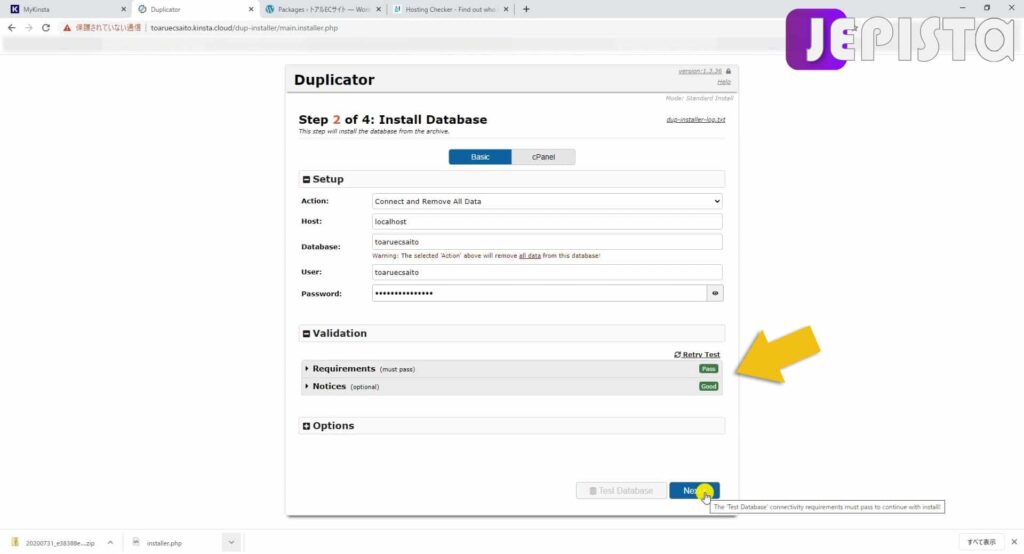Click the browser forward arrow
This screenshot has height=554, width=1024.
29,28
